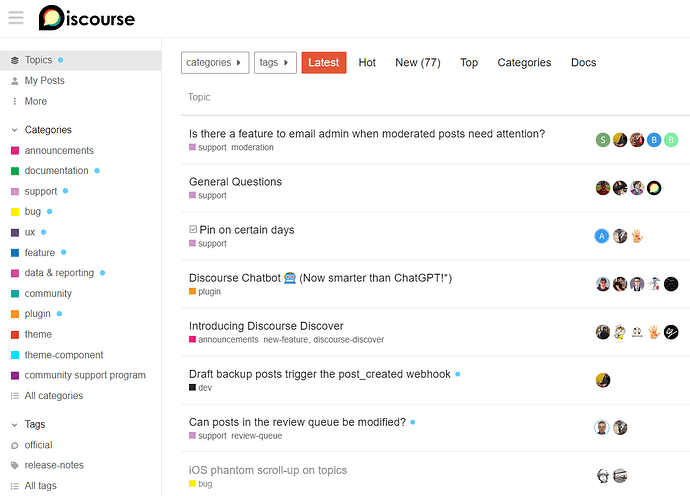Click the My Posts person icon
690x496 pixels.
15,81
